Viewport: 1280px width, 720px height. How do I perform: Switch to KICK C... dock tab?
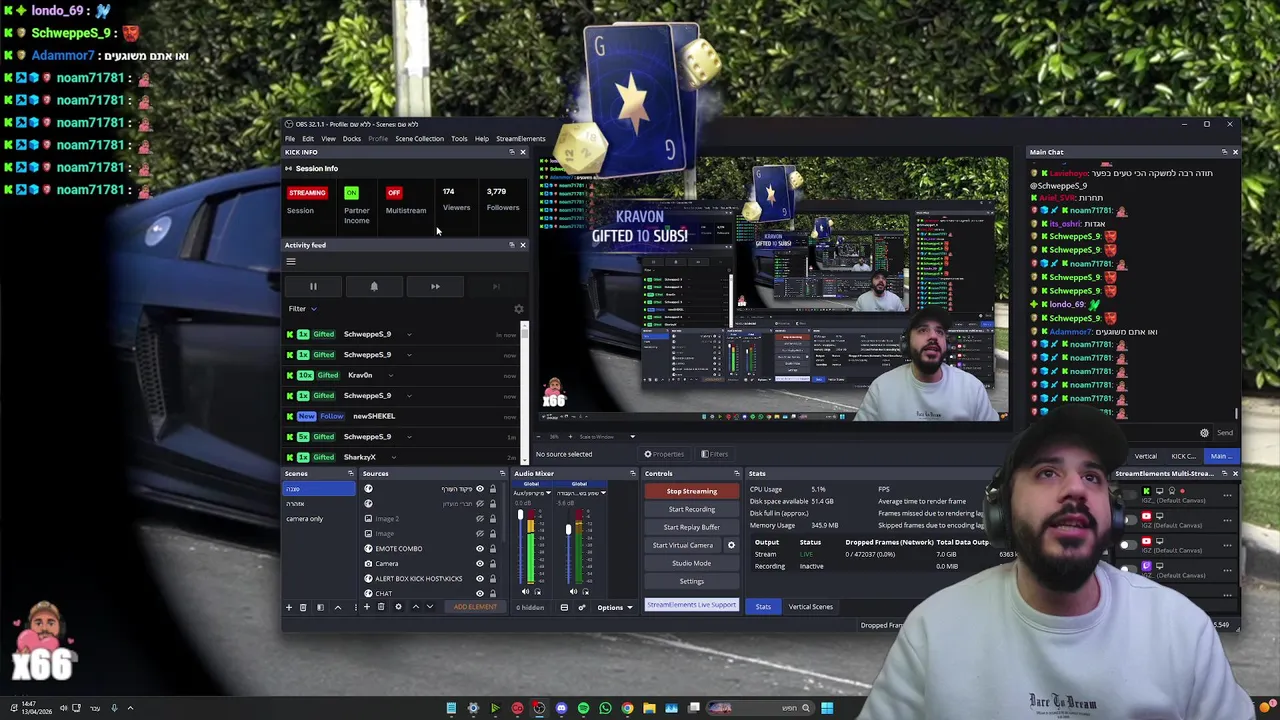coord(1183,456)
